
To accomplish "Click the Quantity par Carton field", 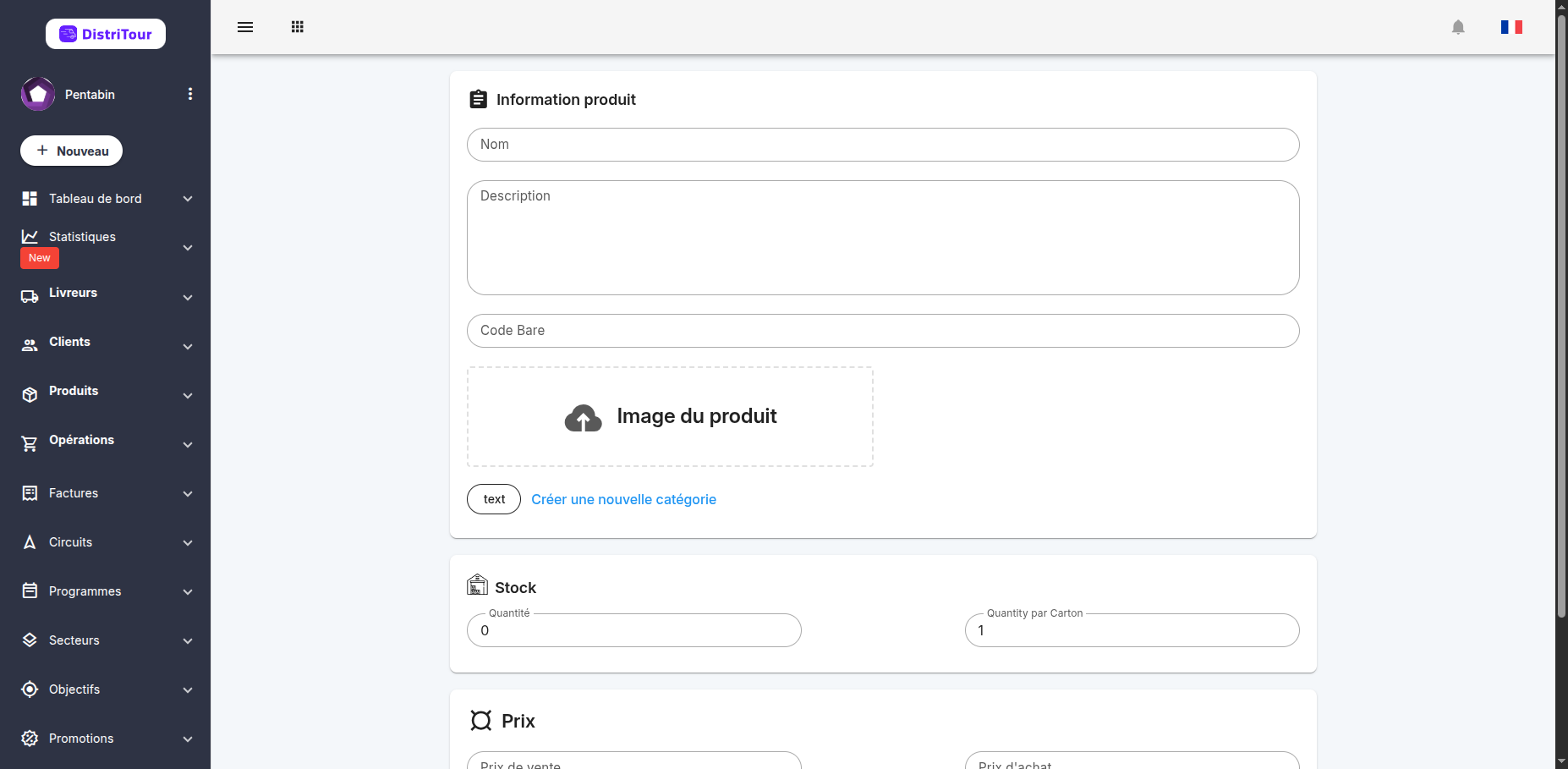I will 1132,630.
